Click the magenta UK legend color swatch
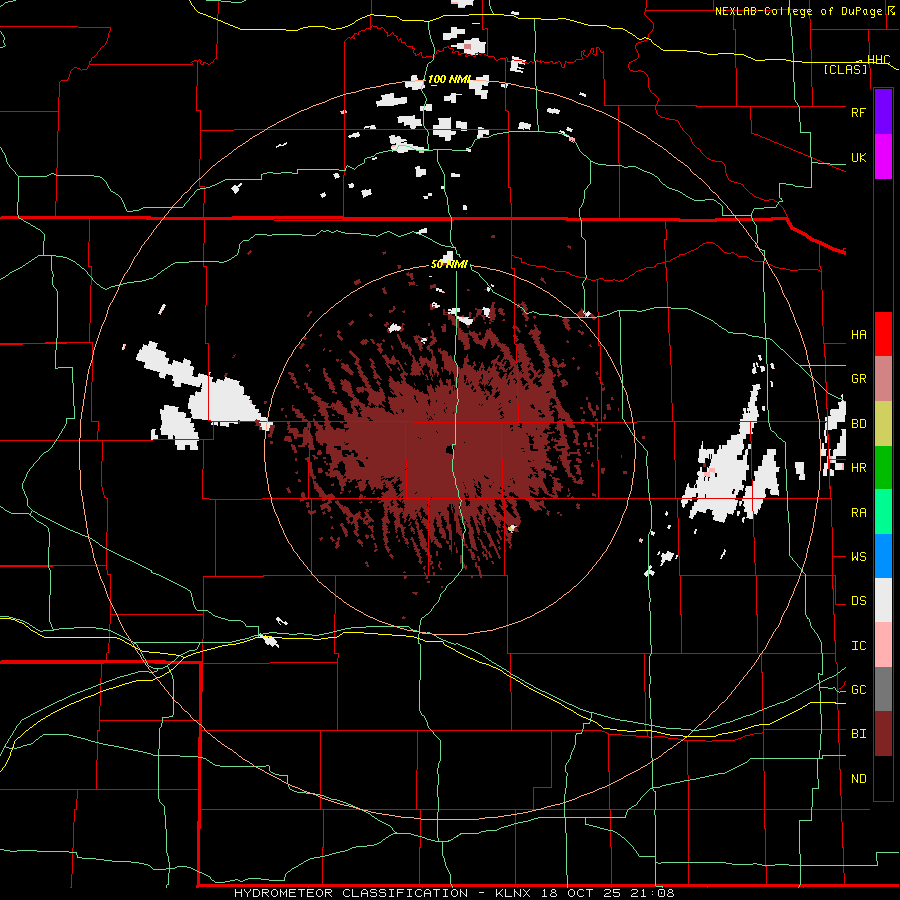The image size is (900, 900). [x=883, y=157]
